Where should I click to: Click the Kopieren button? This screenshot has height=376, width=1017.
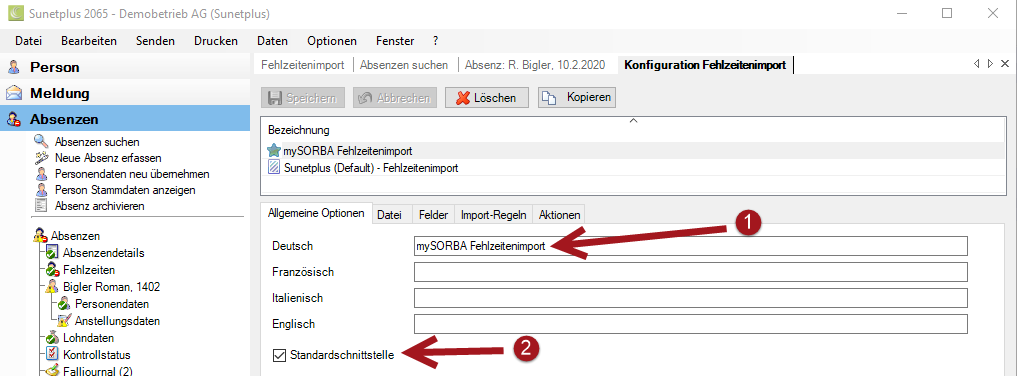pyautogui.click(x=577, y=98)
